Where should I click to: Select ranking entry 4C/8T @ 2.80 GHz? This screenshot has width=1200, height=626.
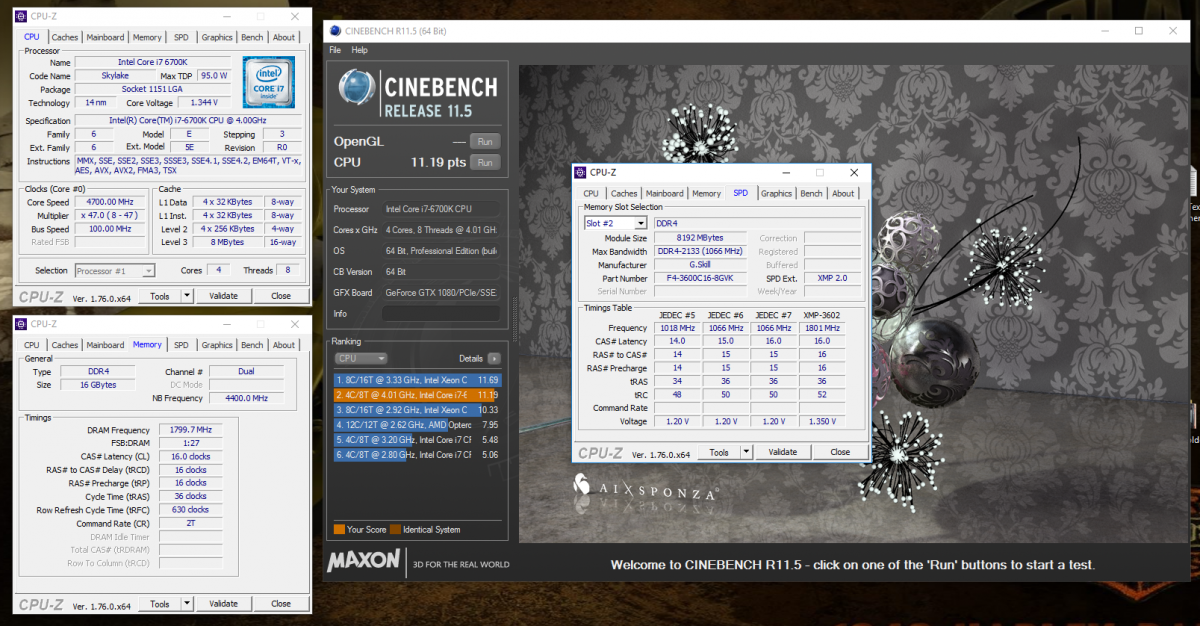[x=418, y=455]
